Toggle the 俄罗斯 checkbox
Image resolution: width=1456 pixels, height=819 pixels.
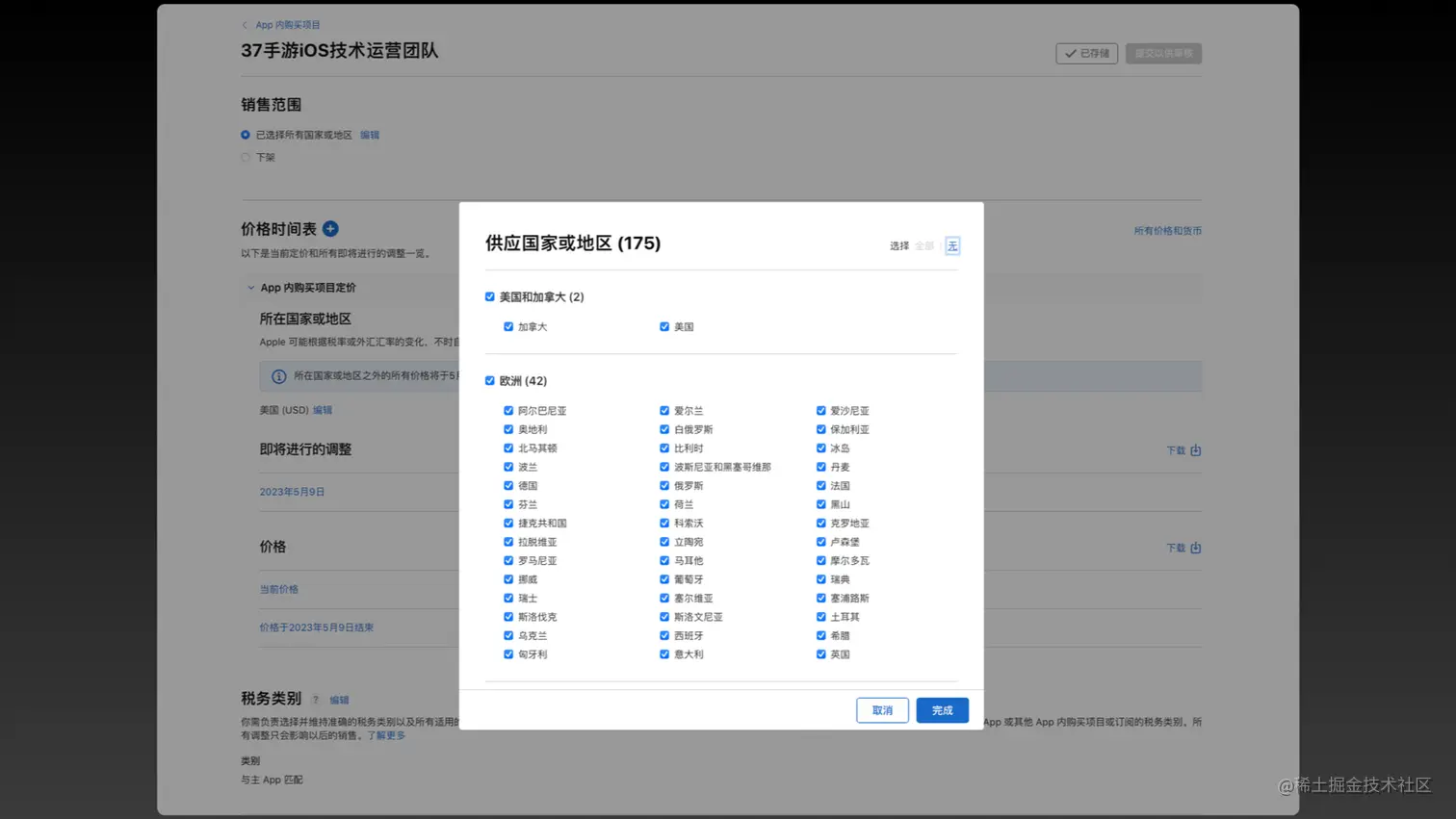(x=664, y=486)
